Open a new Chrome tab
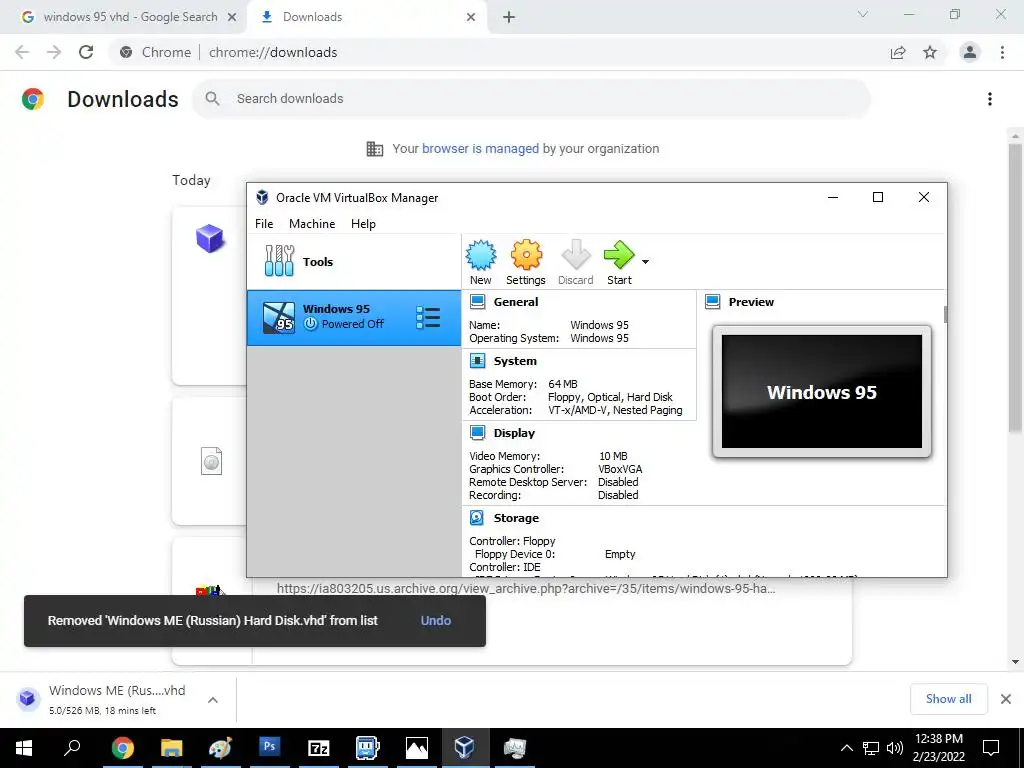Image resolution: width=1024 pixels, height=768 pixels. click(x=509, y=17)
